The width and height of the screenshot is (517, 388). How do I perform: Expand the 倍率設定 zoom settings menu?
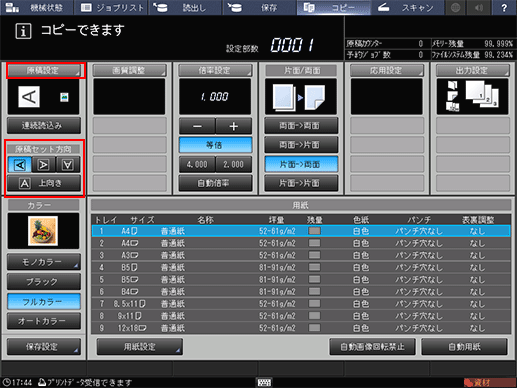[x=215, y=70]
